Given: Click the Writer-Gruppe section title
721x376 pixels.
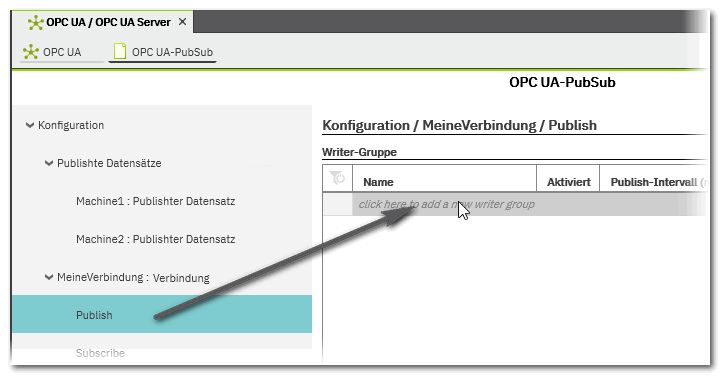Looking at the screenshot, I should [x=359, y=152].
